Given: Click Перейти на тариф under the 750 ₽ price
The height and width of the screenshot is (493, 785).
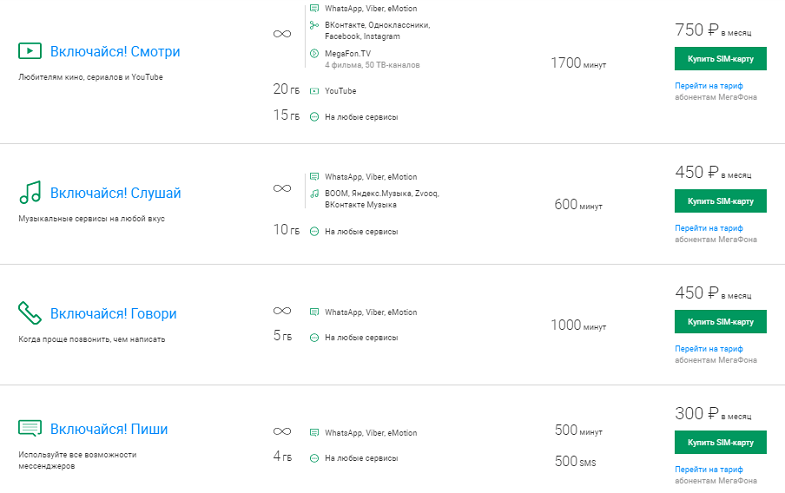Looking at the screenshot, I should tap(709, 86).
